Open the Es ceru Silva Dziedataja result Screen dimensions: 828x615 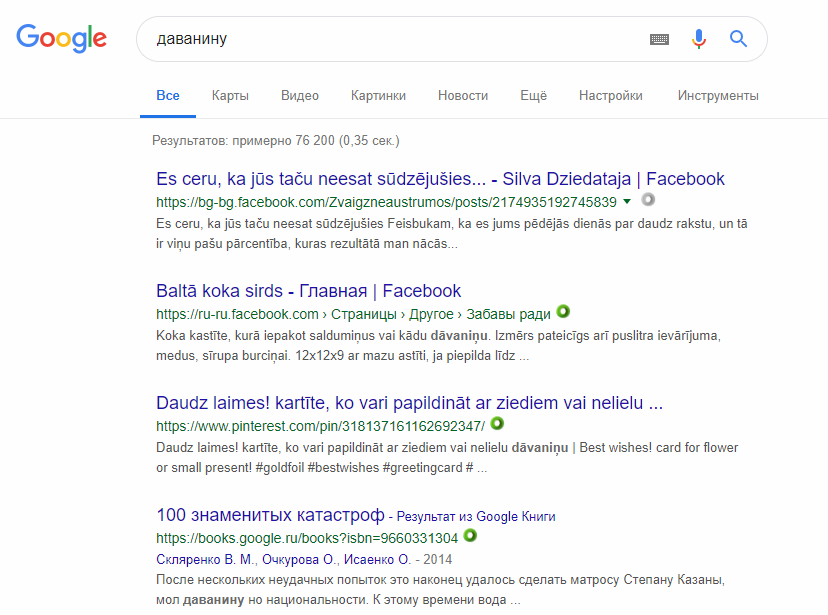[x=440, y=179]
